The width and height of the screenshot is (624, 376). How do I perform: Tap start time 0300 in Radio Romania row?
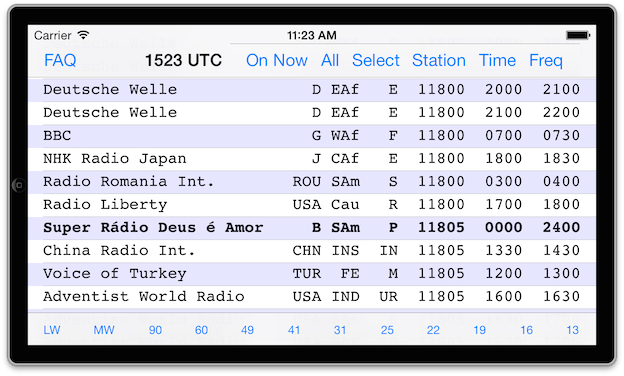tap(503, 182)
